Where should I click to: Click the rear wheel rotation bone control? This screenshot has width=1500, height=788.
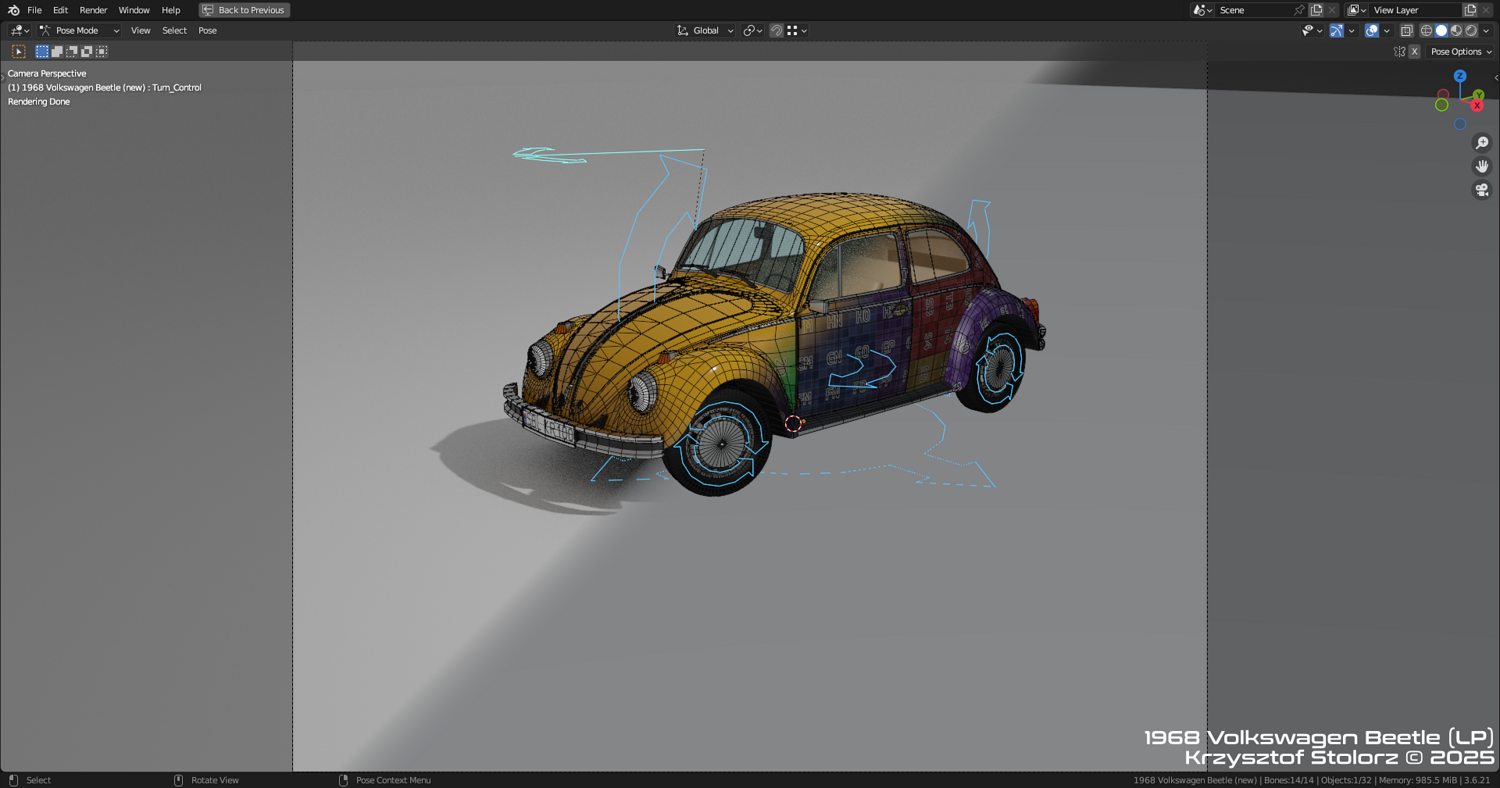pos(998,368)
